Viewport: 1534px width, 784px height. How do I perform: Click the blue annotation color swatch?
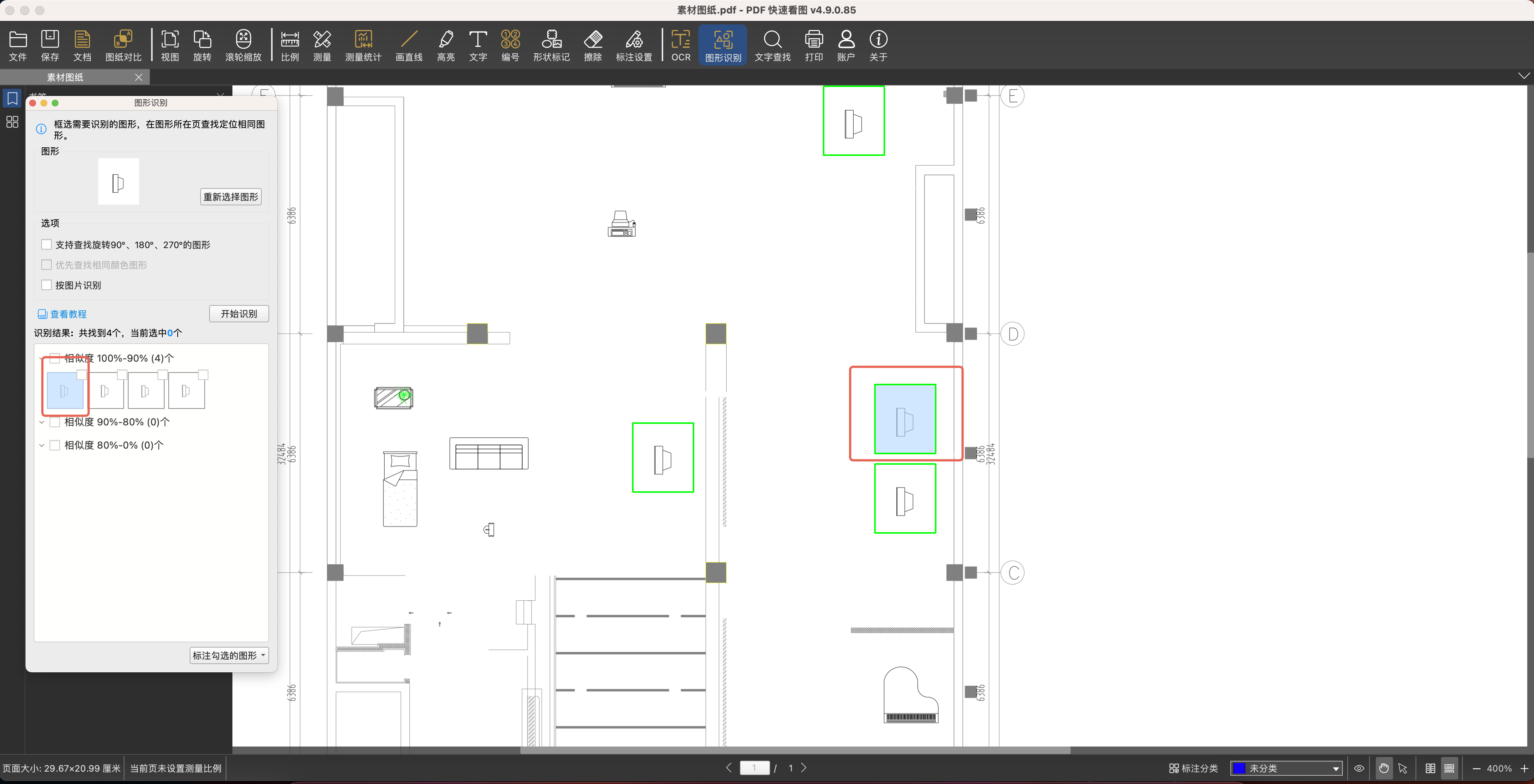[1240, 769]
